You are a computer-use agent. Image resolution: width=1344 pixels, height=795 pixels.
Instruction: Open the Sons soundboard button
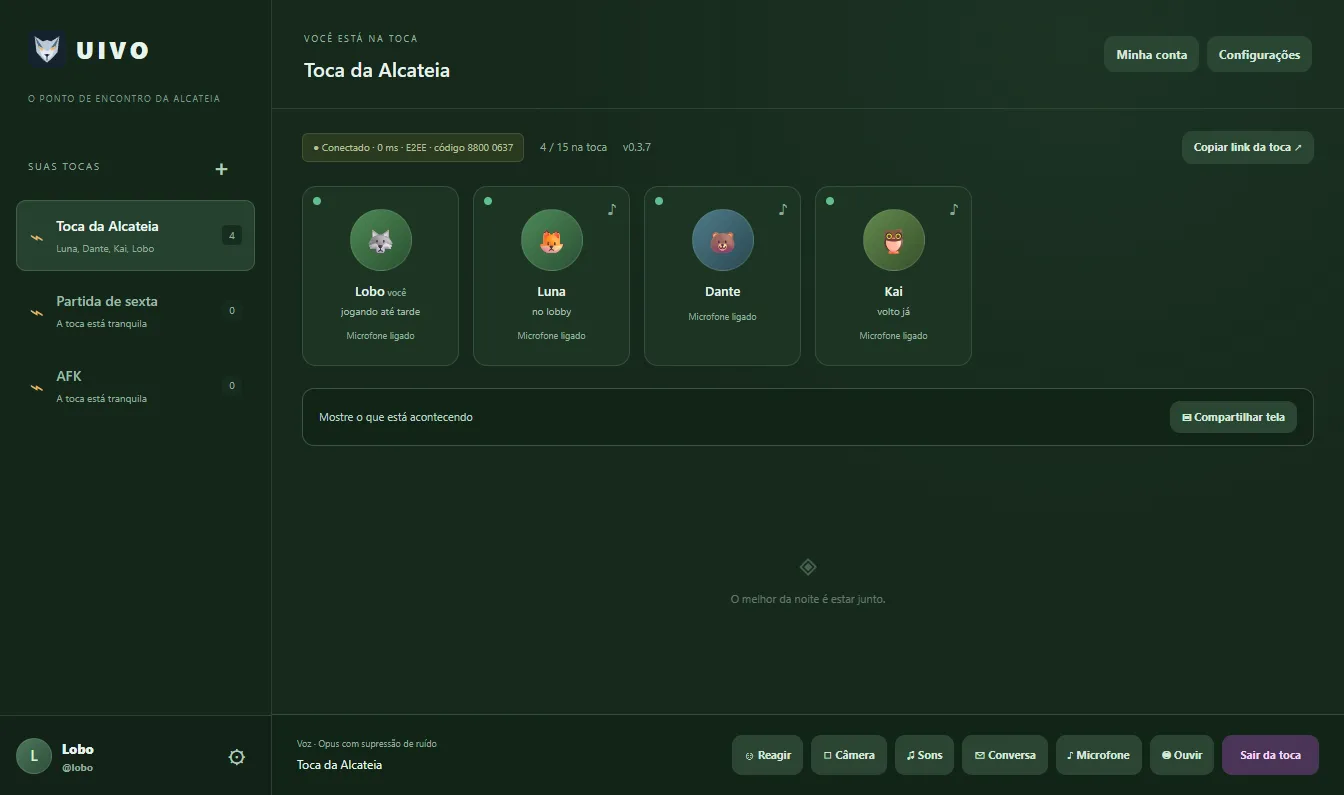point(924,755)
